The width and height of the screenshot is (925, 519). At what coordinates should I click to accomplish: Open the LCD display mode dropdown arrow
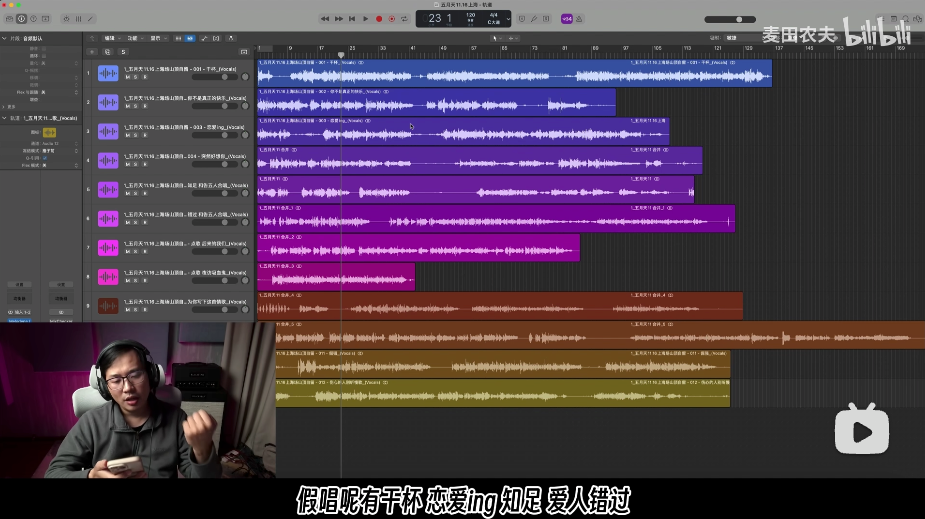click(508, 19)
